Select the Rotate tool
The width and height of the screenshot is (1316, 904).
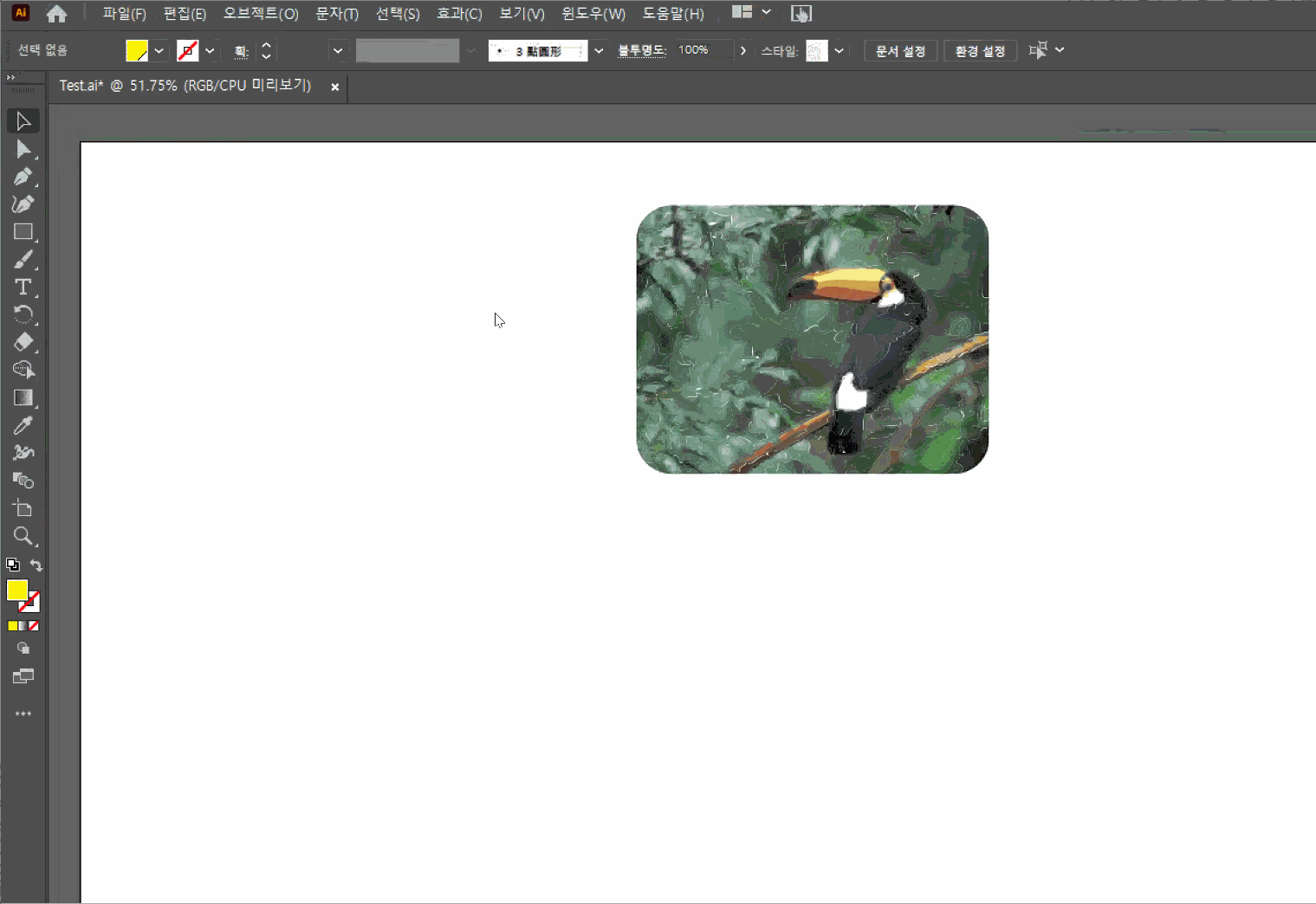23,314
